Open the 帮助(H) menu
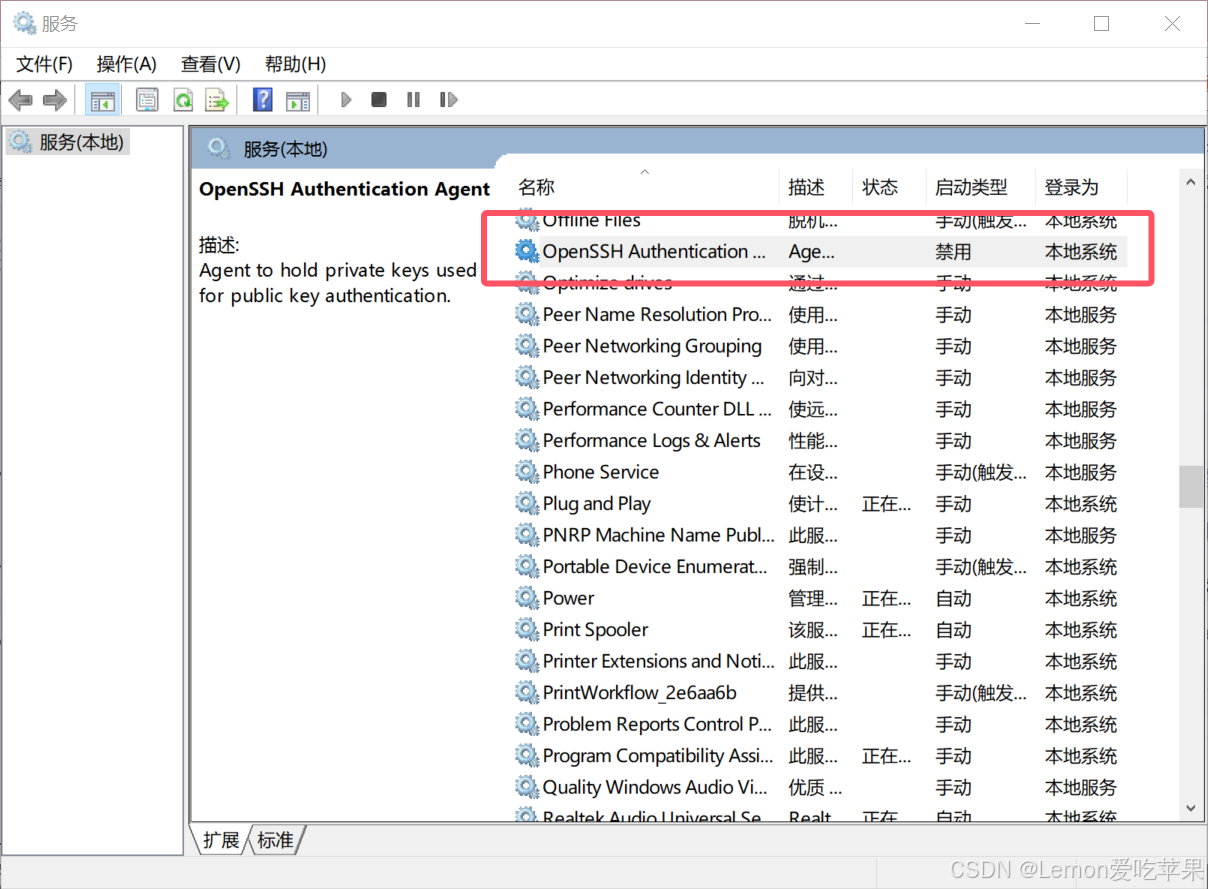The height and width of the screenshot is (889, 1208). [295, 64]
